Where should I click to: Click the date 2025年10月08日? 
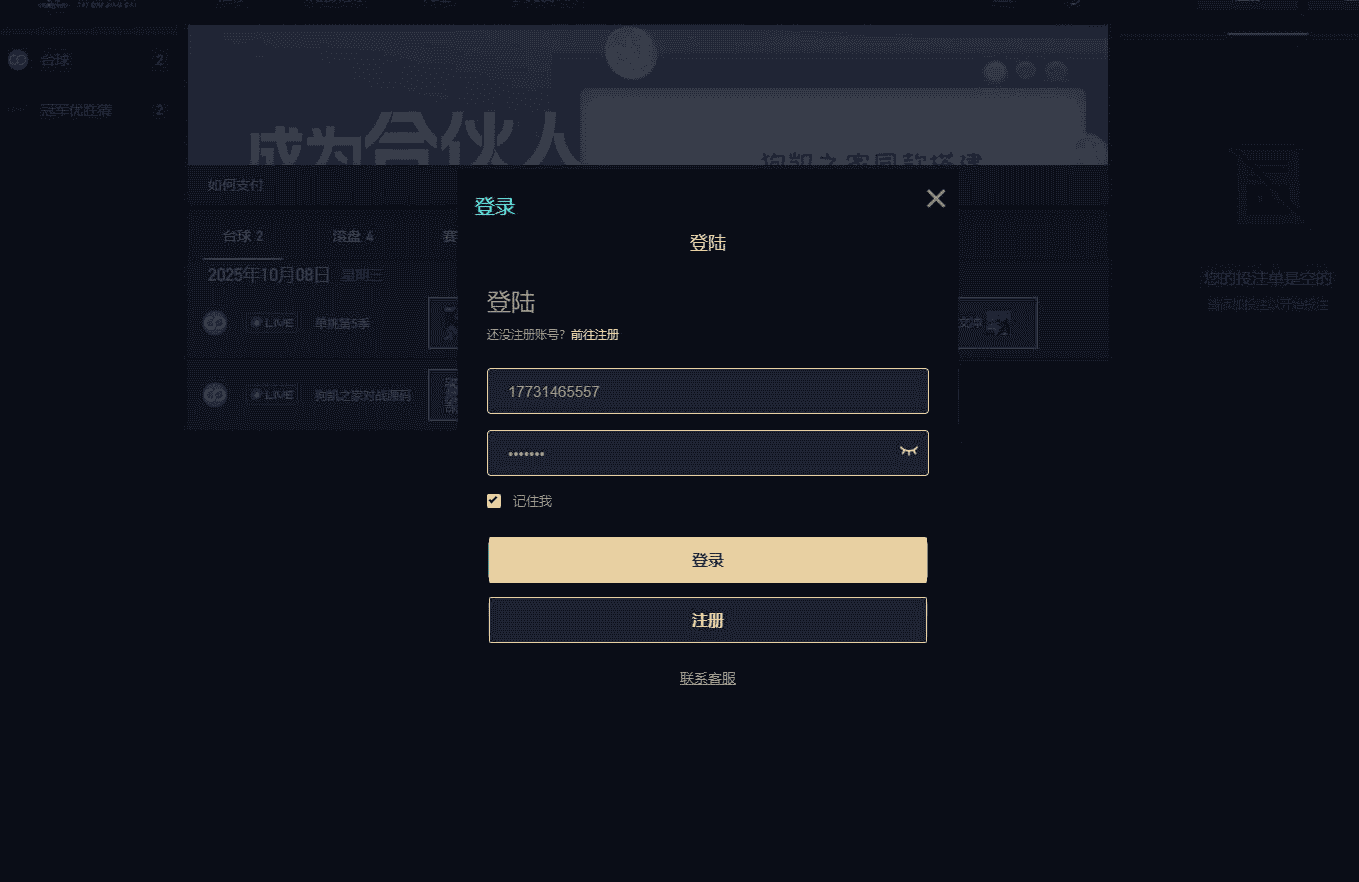pos(269,275)
